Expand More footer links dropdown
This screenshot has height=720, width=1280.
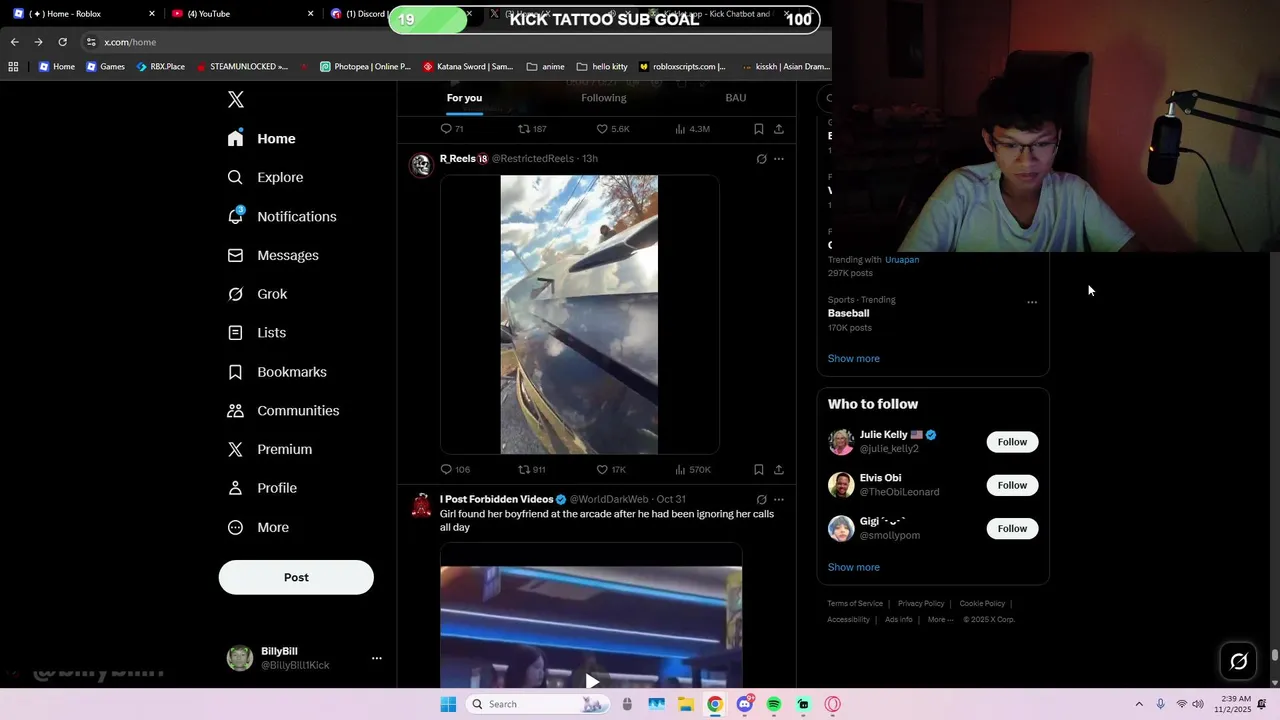940,619
